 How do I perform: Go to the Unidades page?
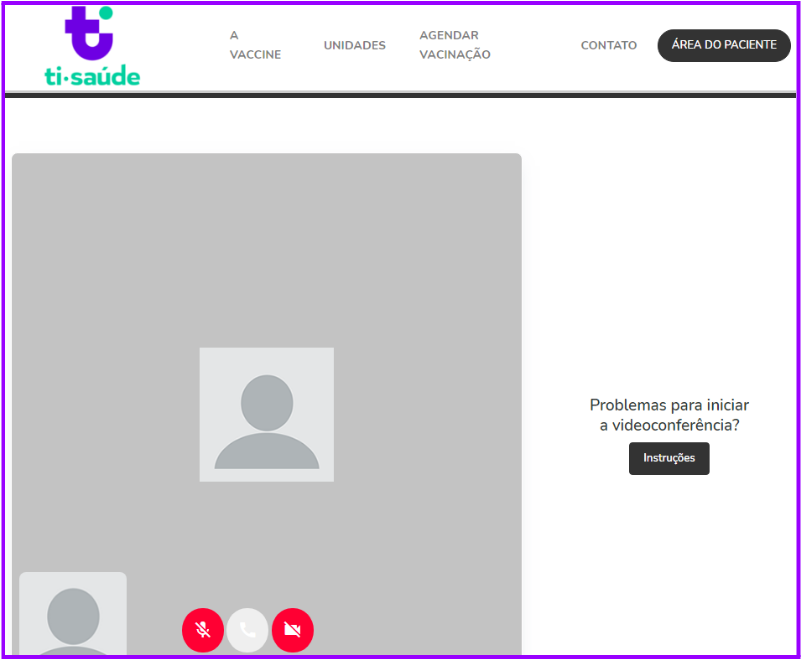tap(355, 45)
